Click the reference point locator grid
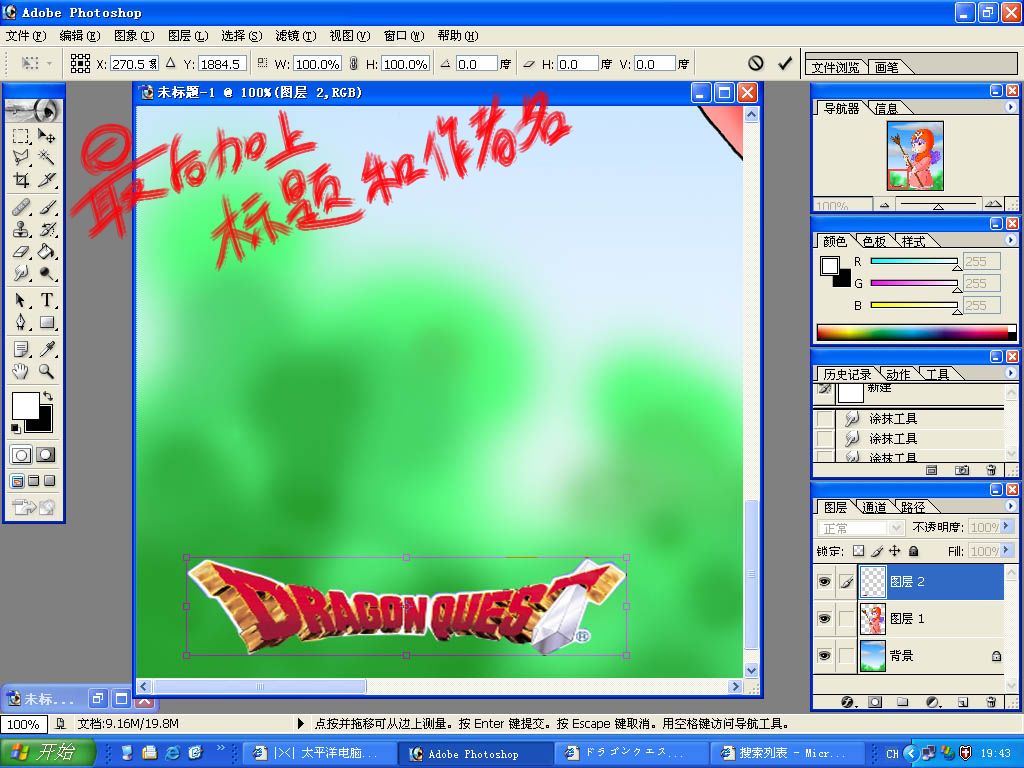 click(80, 63)
